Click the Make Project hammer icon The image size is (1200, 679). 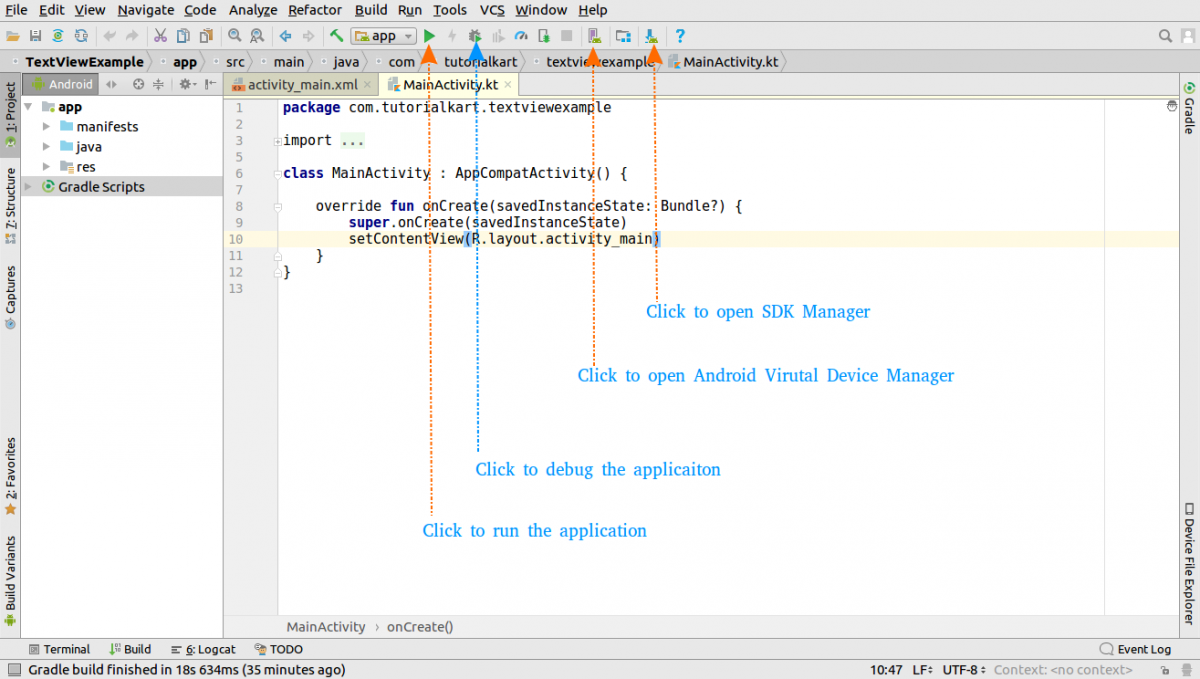click(x=337, y=36)
